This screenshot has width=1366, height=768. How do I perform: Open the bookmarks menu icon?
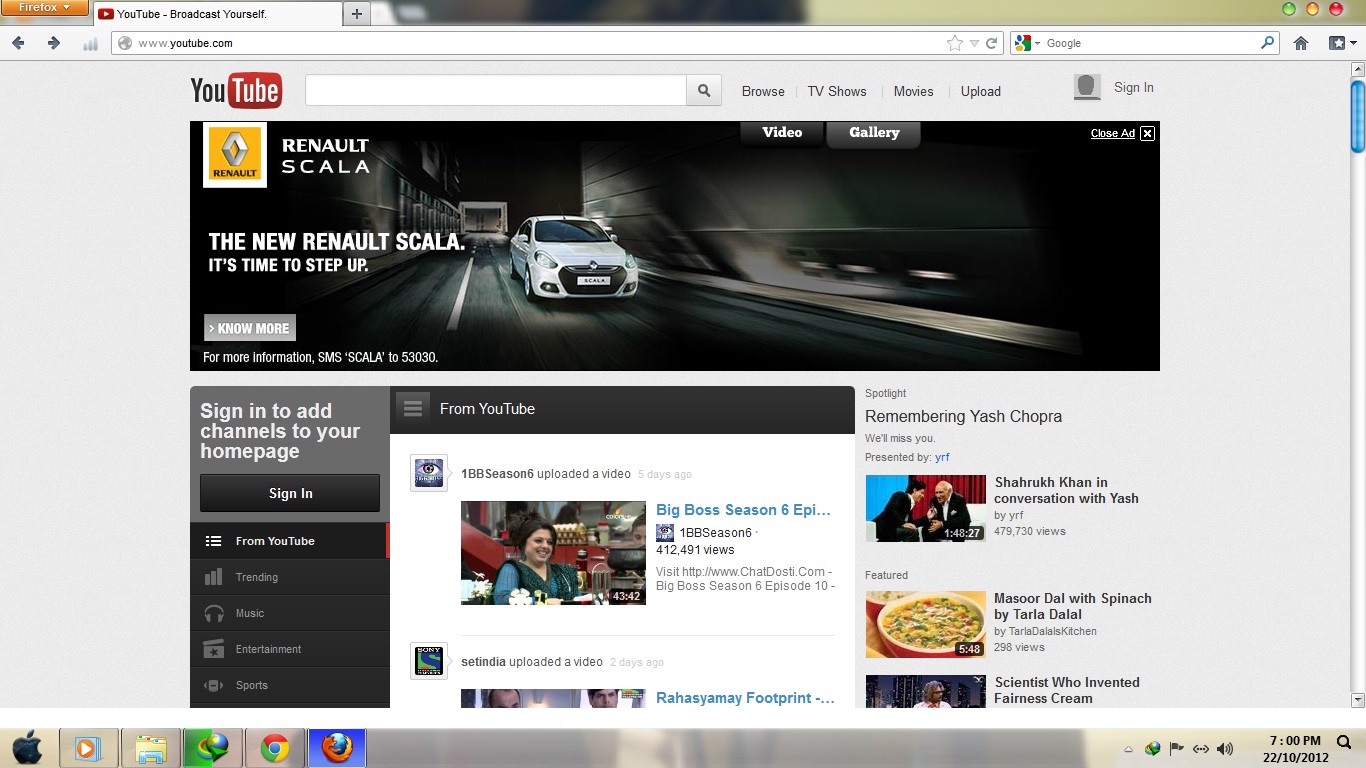pos(1342,43)
